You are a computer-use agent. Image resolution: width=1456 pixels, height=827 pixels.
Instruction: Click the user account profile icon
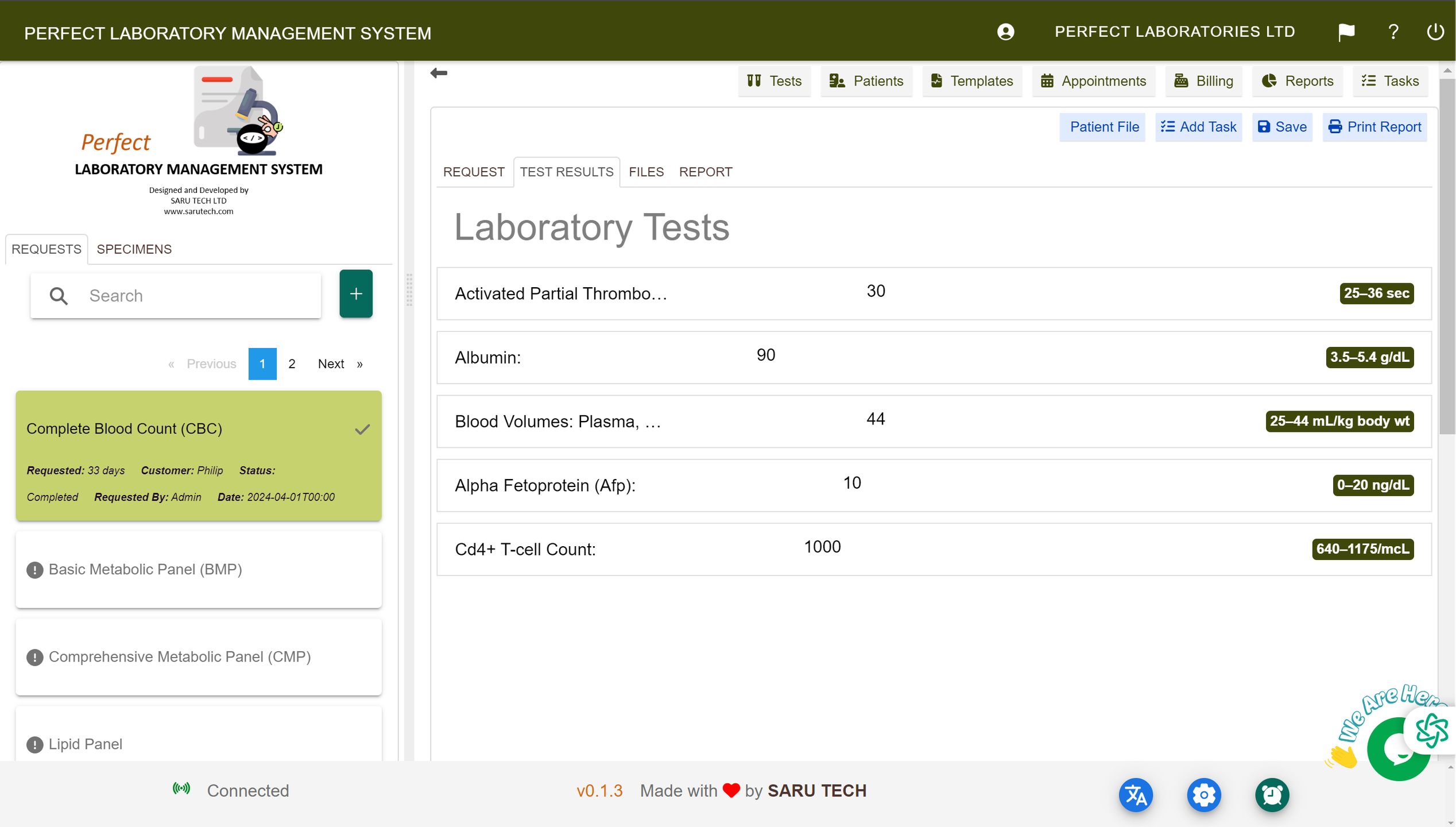(1005, 32)
